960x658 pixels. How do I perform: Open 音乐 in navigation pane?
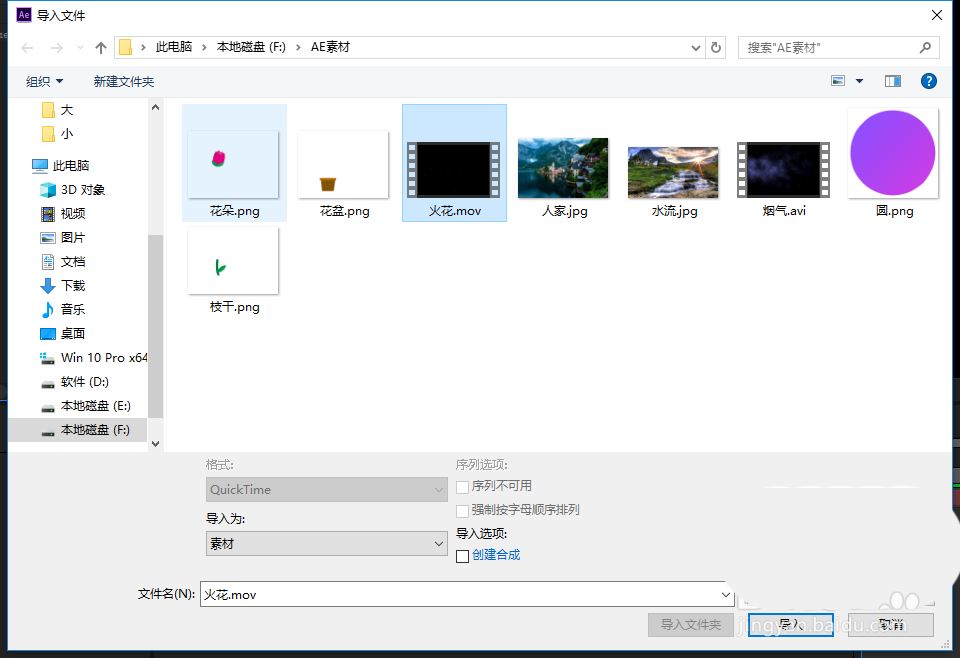pos(73,310)
